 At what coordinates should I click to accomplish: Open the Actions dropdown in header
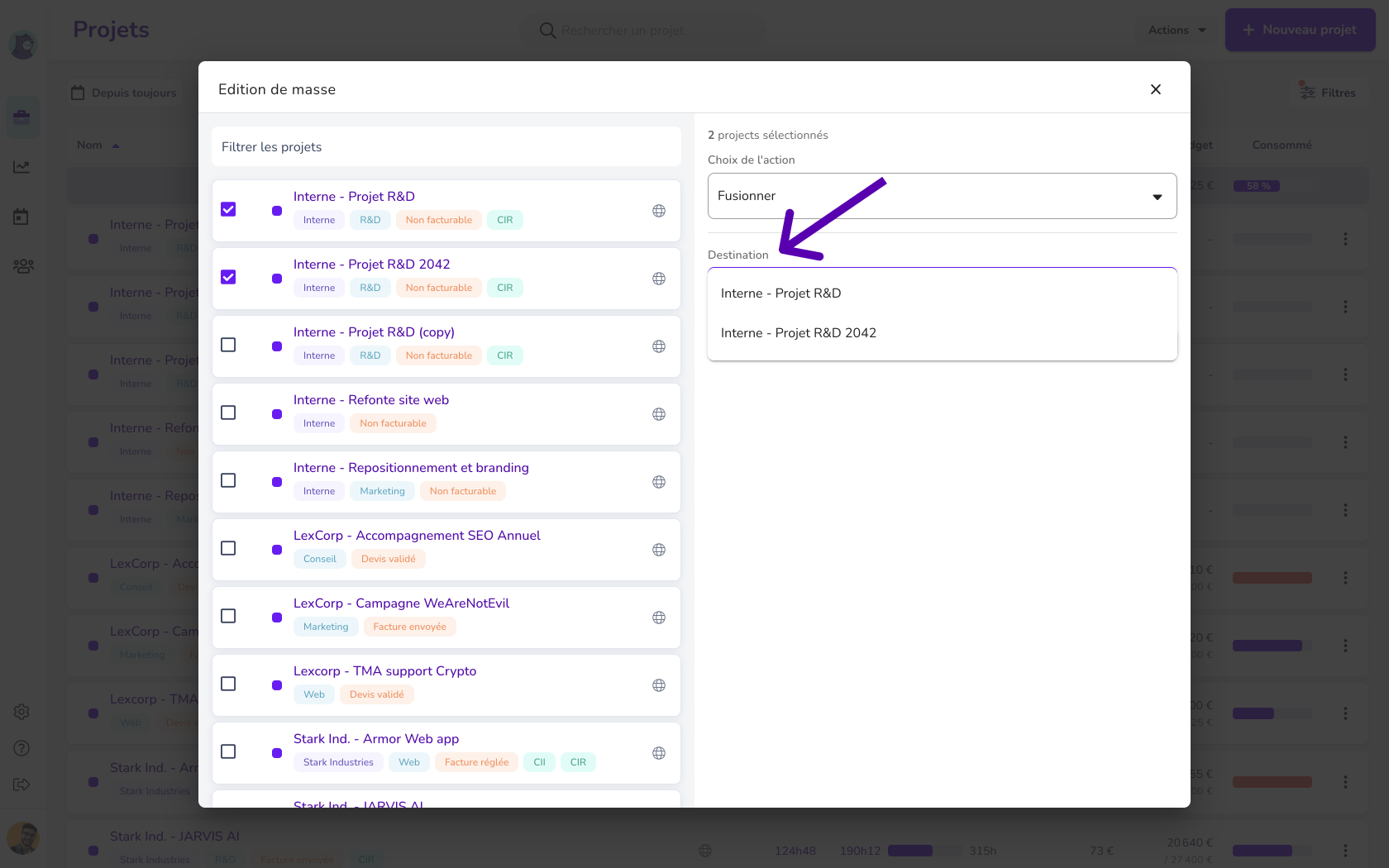[1177, 30]
